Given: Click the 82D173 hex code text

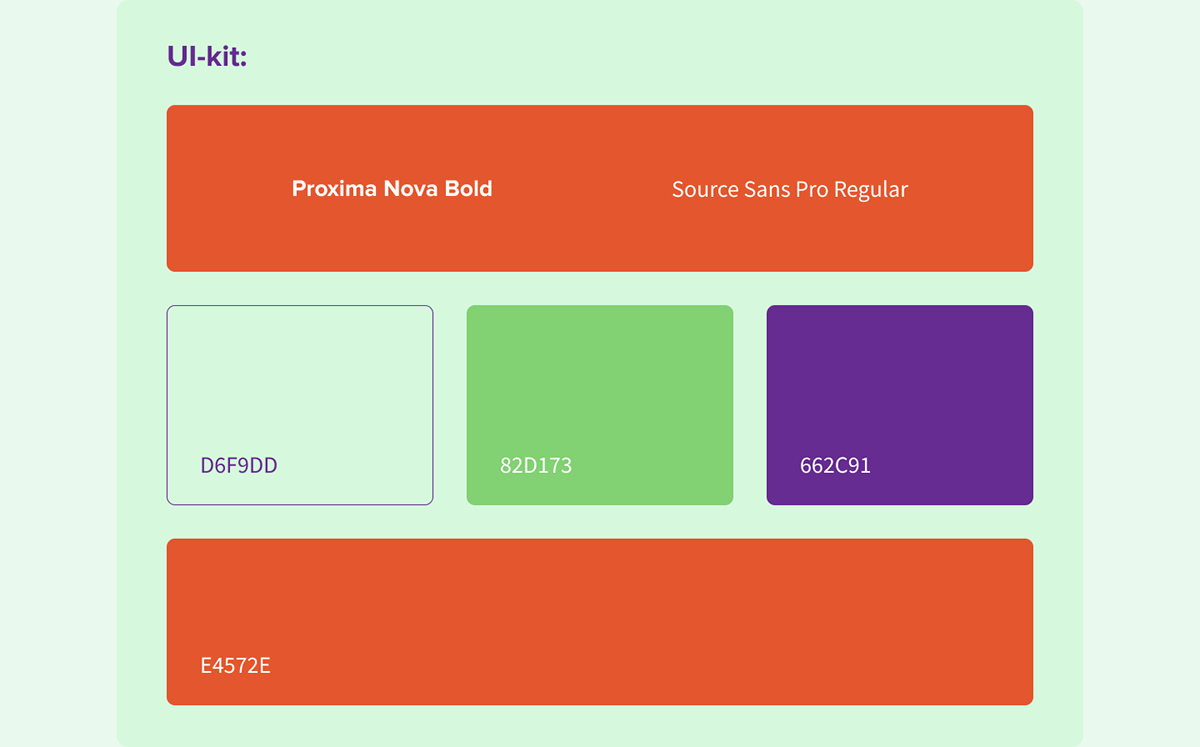Looking at the screenshot, I should (x=536, y=465).
